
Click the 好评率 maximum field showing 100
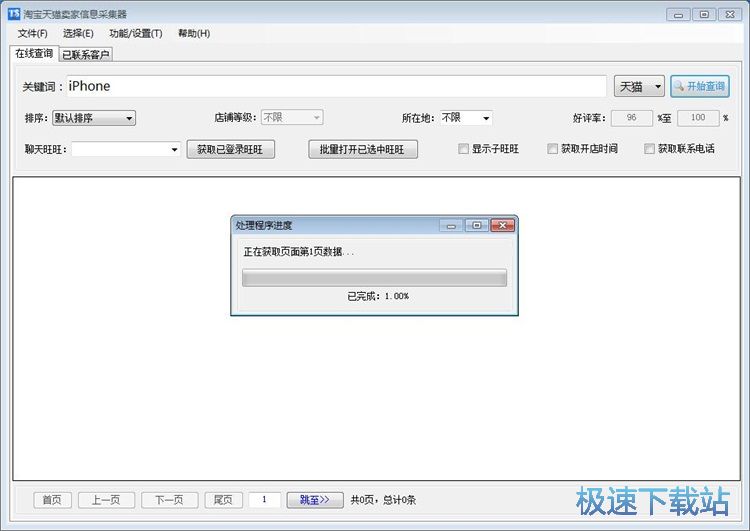[698, 118]
